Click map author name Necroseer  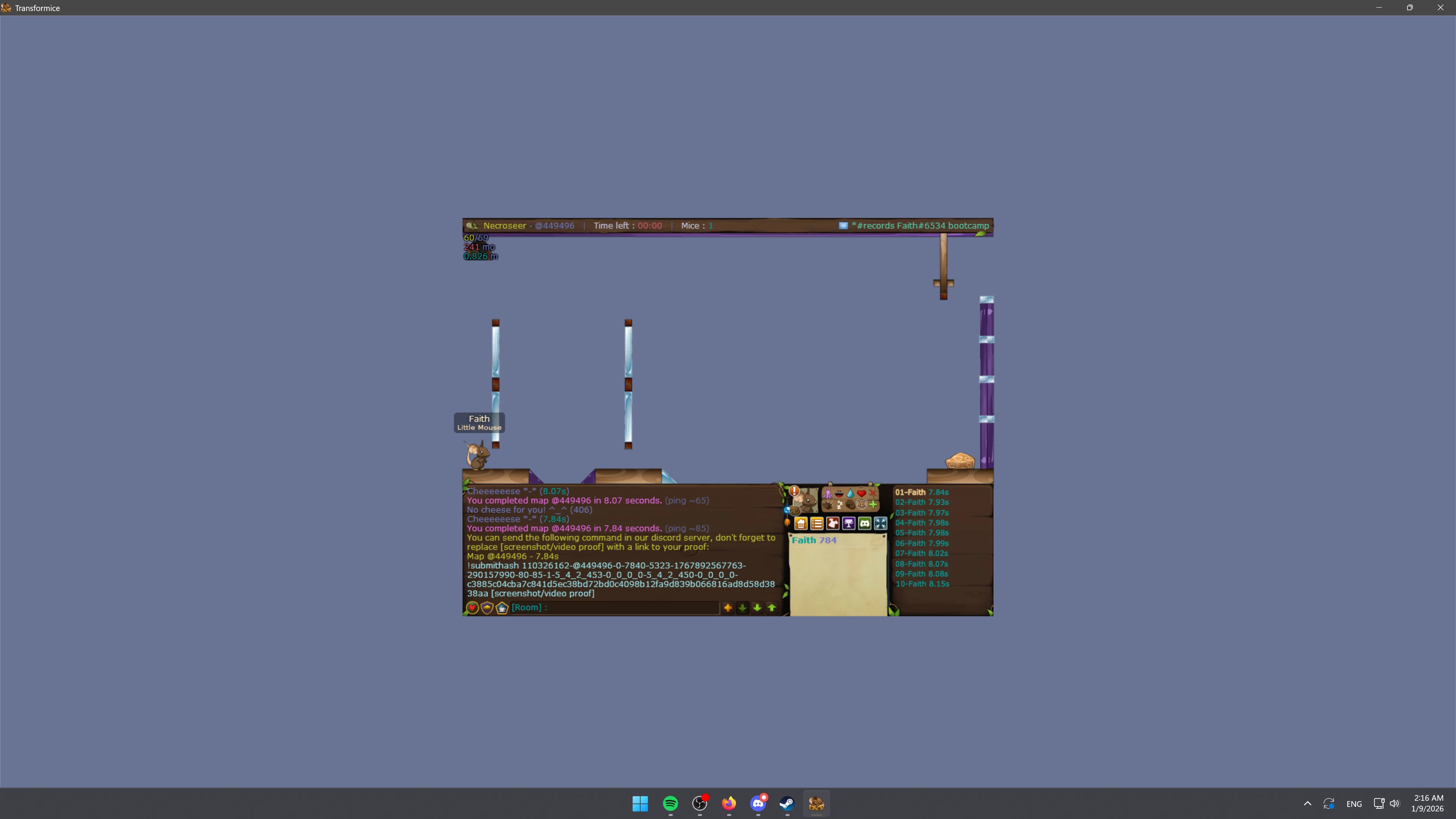[x=505, y=226]
